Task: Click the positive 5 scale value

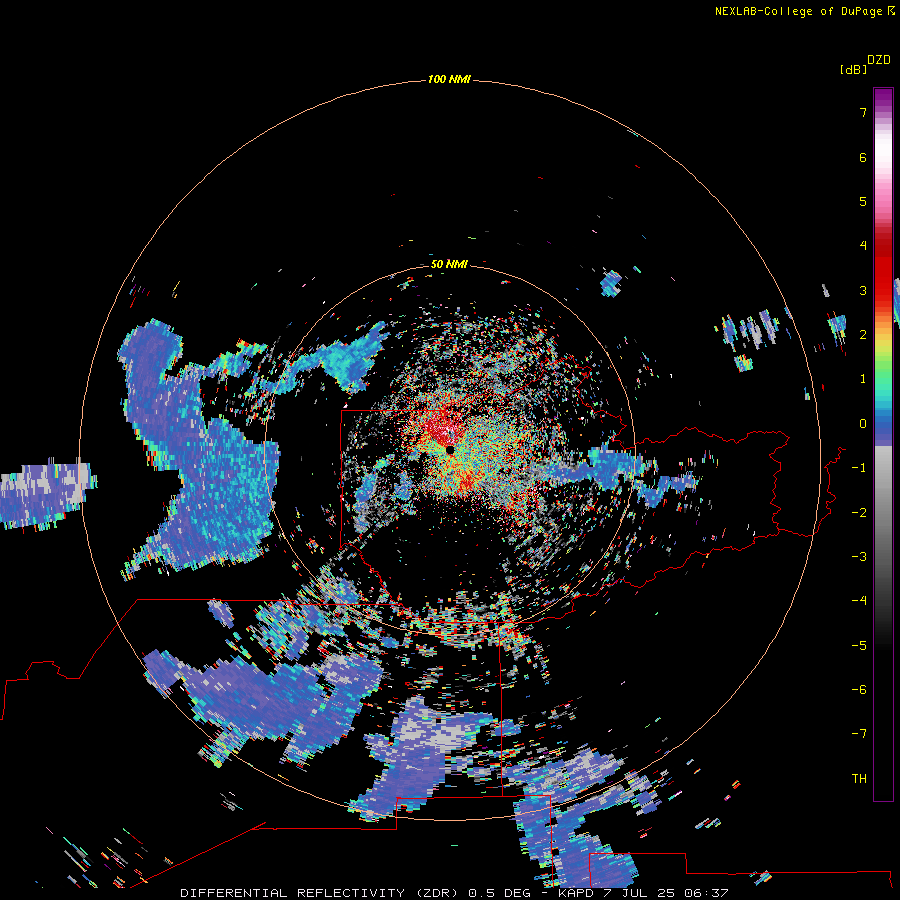Action: click(863, 201)
